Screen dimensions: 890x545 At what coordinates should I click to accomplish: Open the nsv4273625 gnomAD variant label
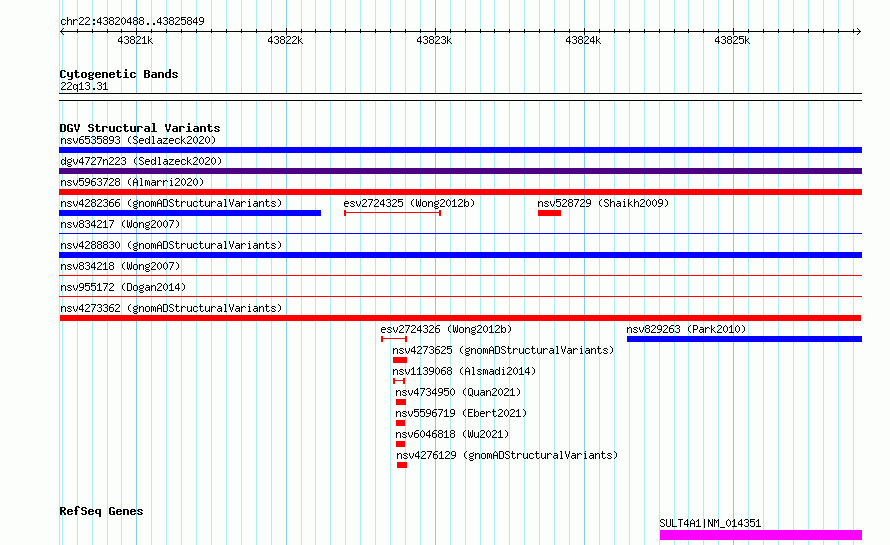(503, 350)
